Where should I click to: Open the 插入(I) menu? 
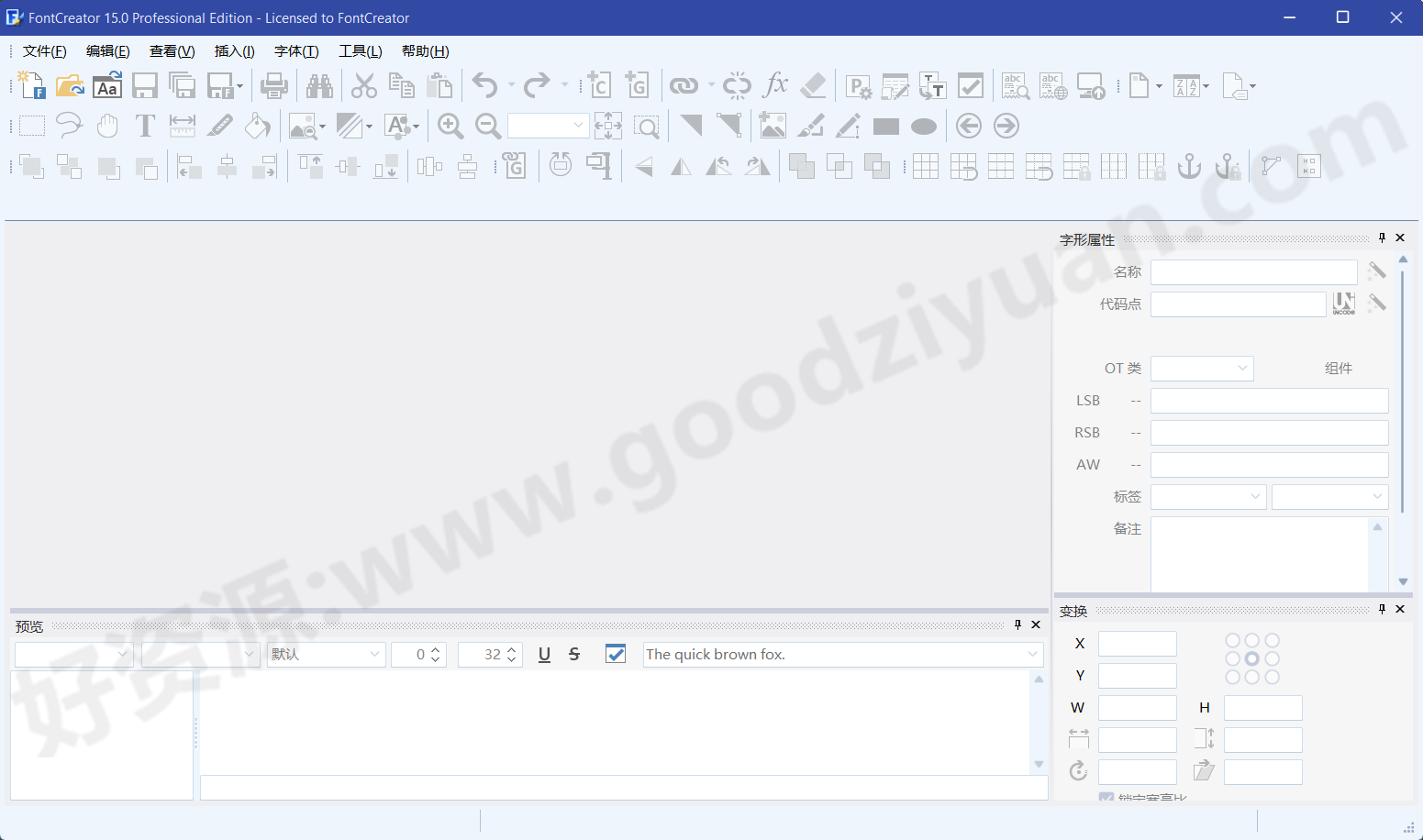235,50
